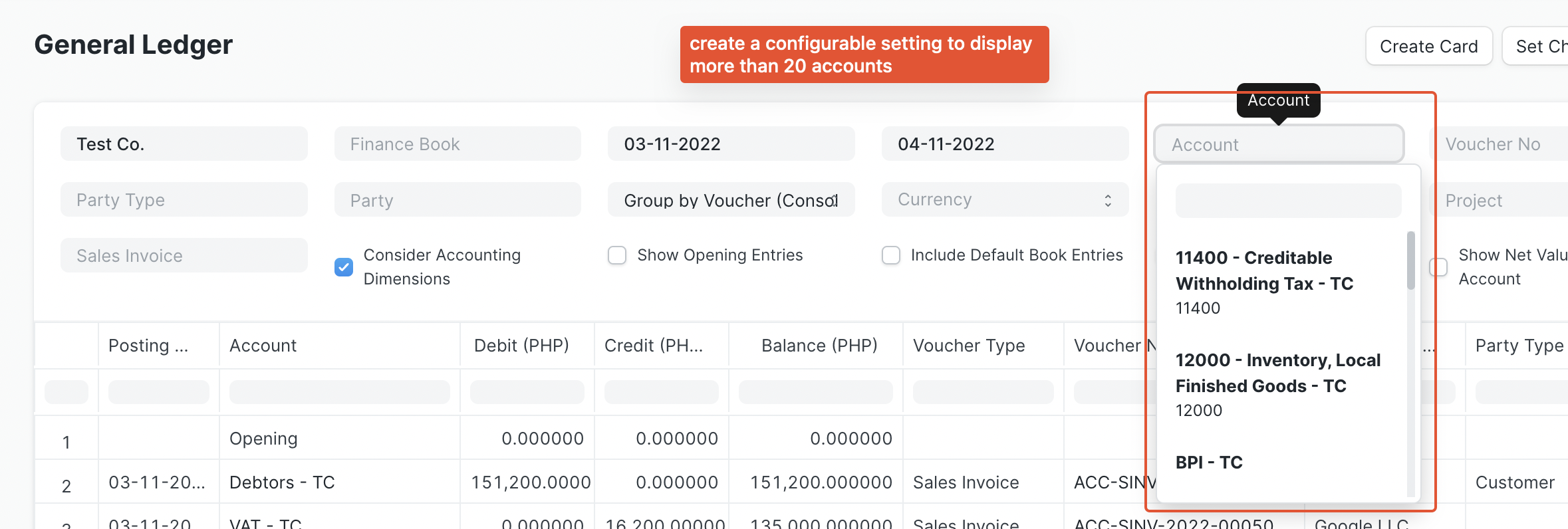Screen dimensions: 1568x529
Task: Open the Currency dropdown
Action: [1004, 199]
